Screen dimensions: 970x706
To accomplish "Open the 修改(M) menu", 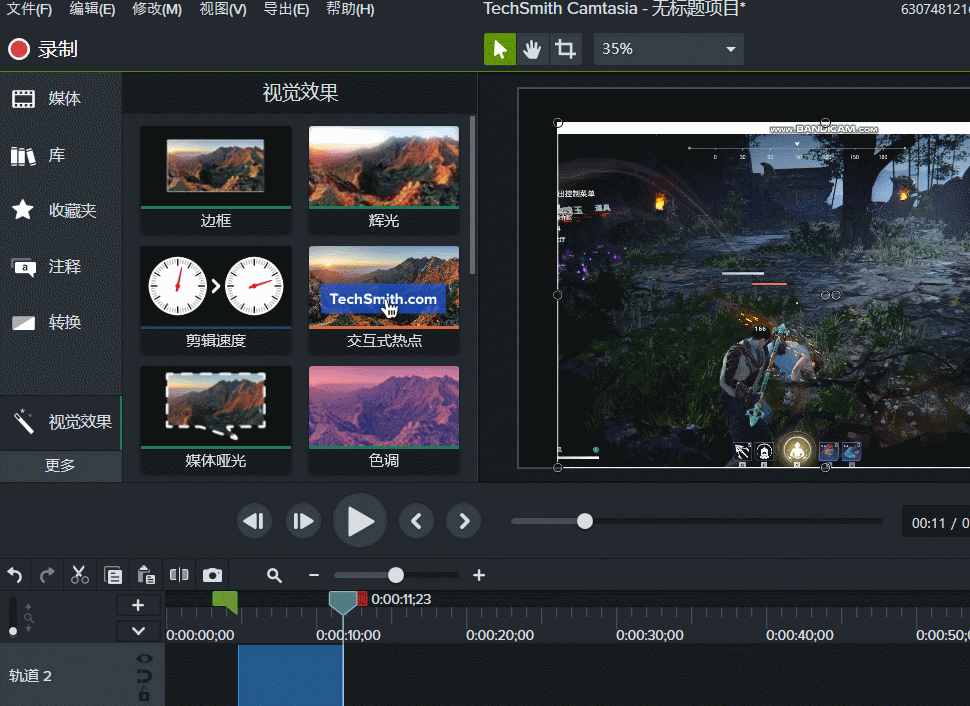I will point(157,9).
